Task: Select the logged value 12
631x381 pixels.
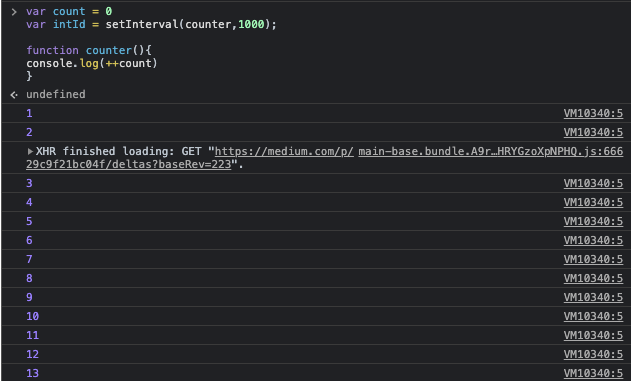Action: [33, 354]
